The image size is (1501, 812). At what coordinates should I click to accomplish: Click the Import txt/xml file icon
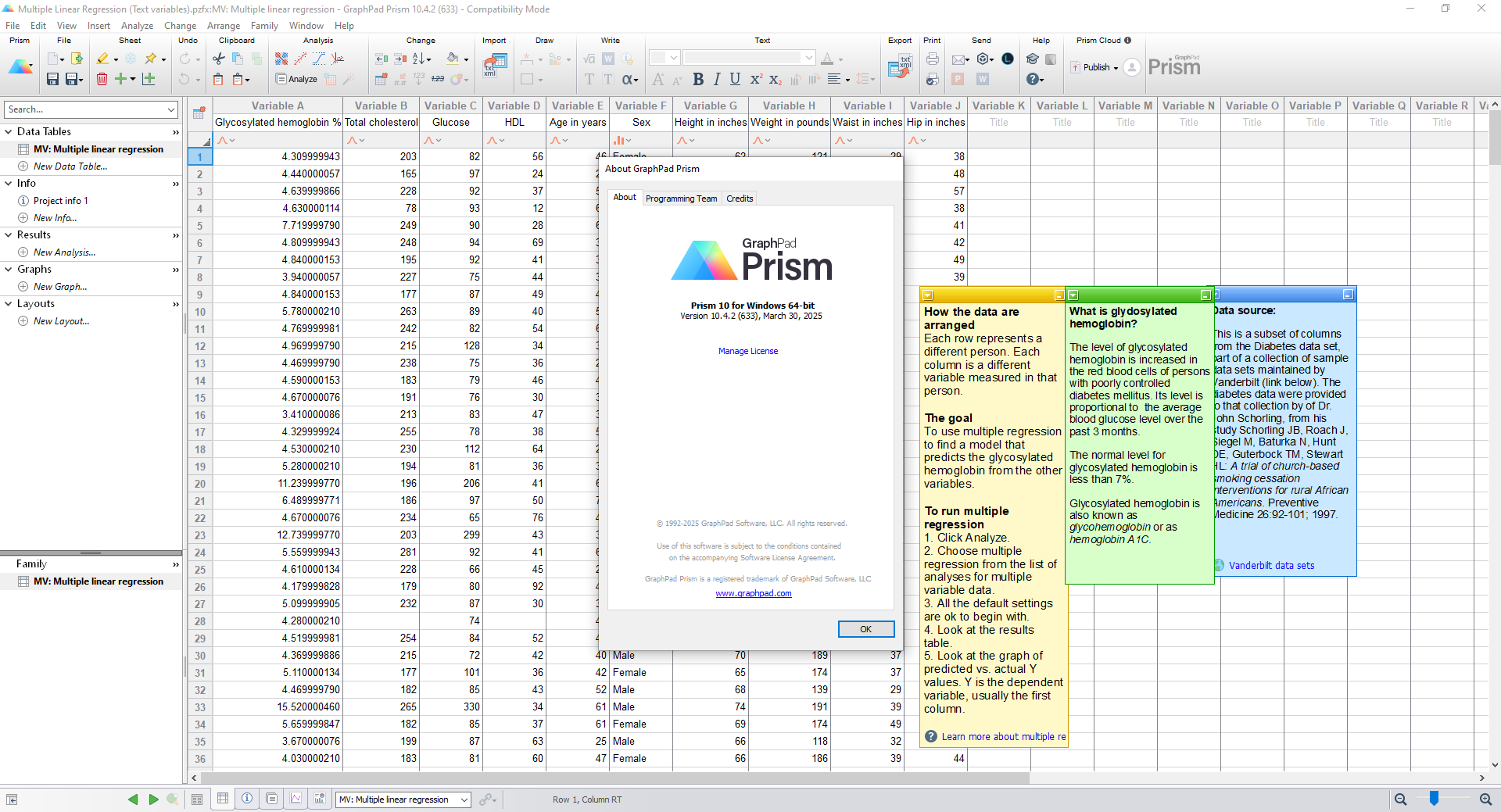(494, 65)
